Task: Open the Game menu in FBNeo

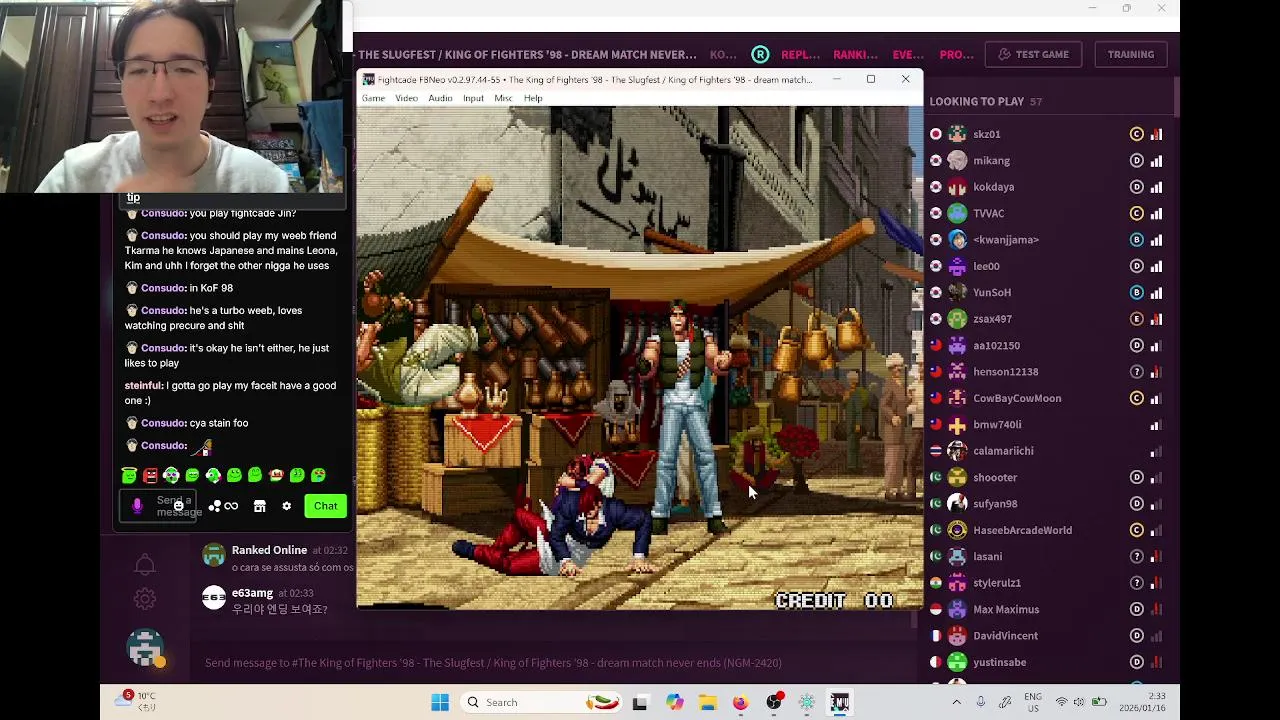Action: 373,98
